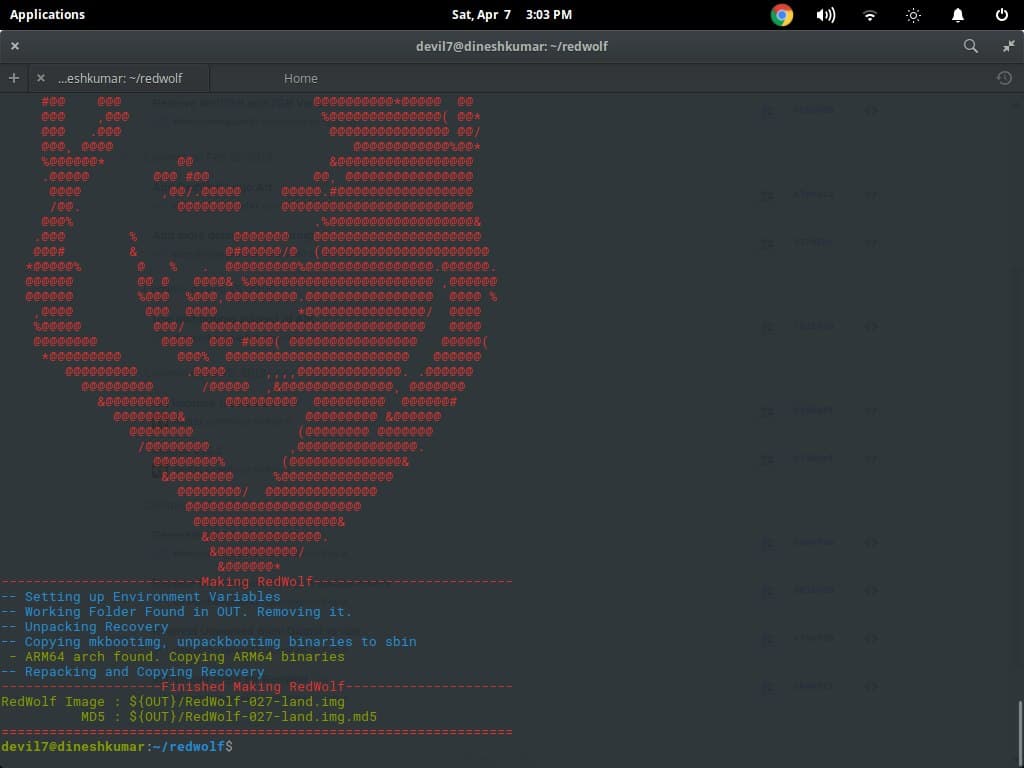1024x768 pixels.
Task: Open the tab history icon
Action: (x=1004, y=78)
